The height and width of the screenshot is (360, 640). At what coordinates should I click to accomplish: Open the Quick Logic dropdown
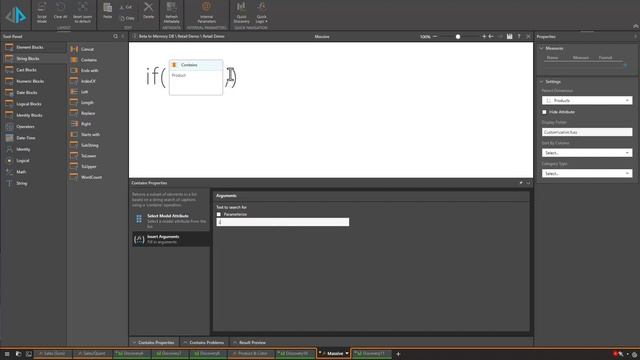262,12
